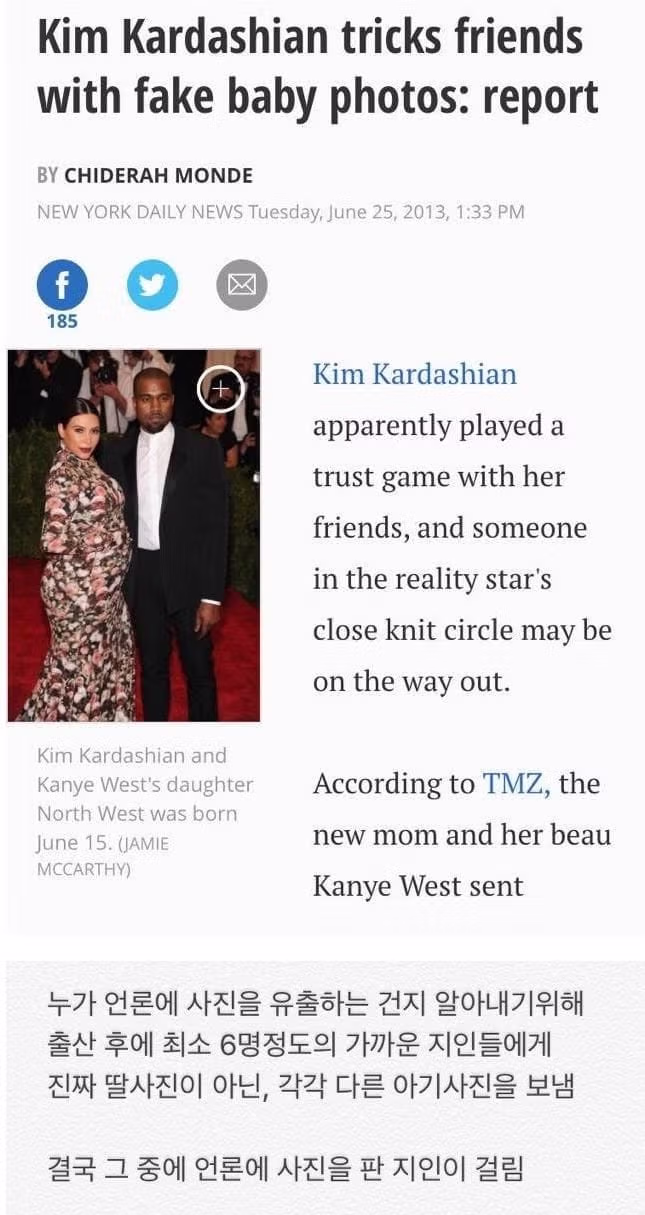The height and width of the screenshot is (1215, 645).
Task: Enlarge the photo using plus icon
Action: [x=221, y=388]
